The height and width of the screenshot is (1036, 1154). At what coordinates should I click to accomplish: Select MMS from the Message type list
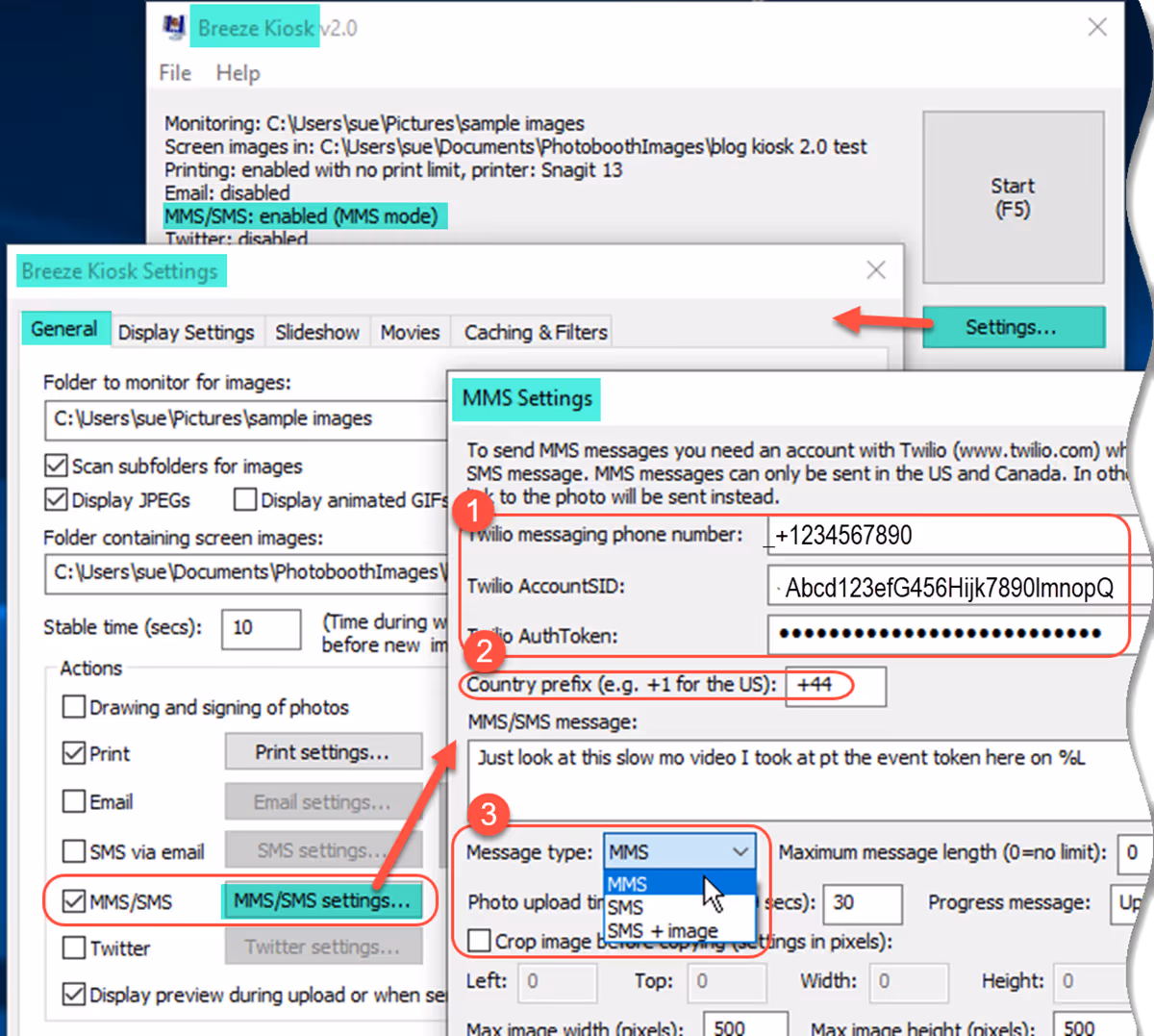click(680, 884)
